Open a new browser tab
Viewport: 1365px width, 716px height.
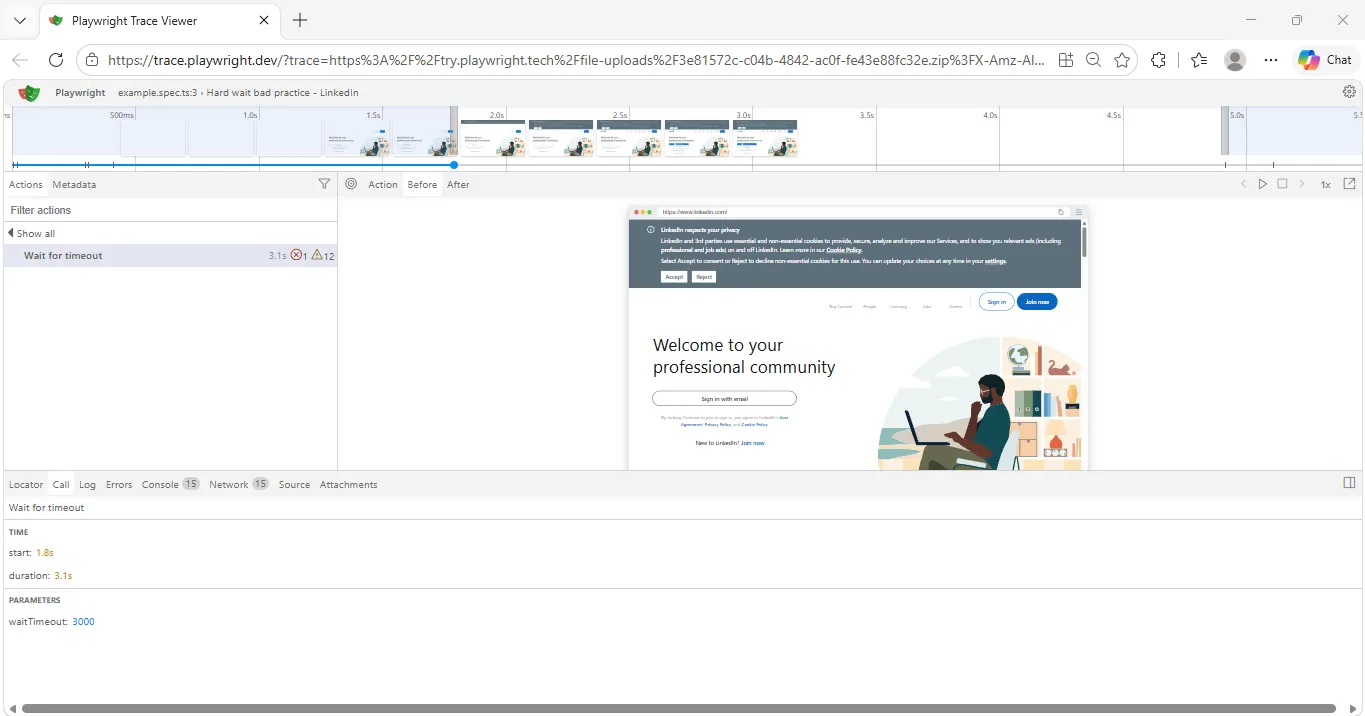click(x=300, y=20)
